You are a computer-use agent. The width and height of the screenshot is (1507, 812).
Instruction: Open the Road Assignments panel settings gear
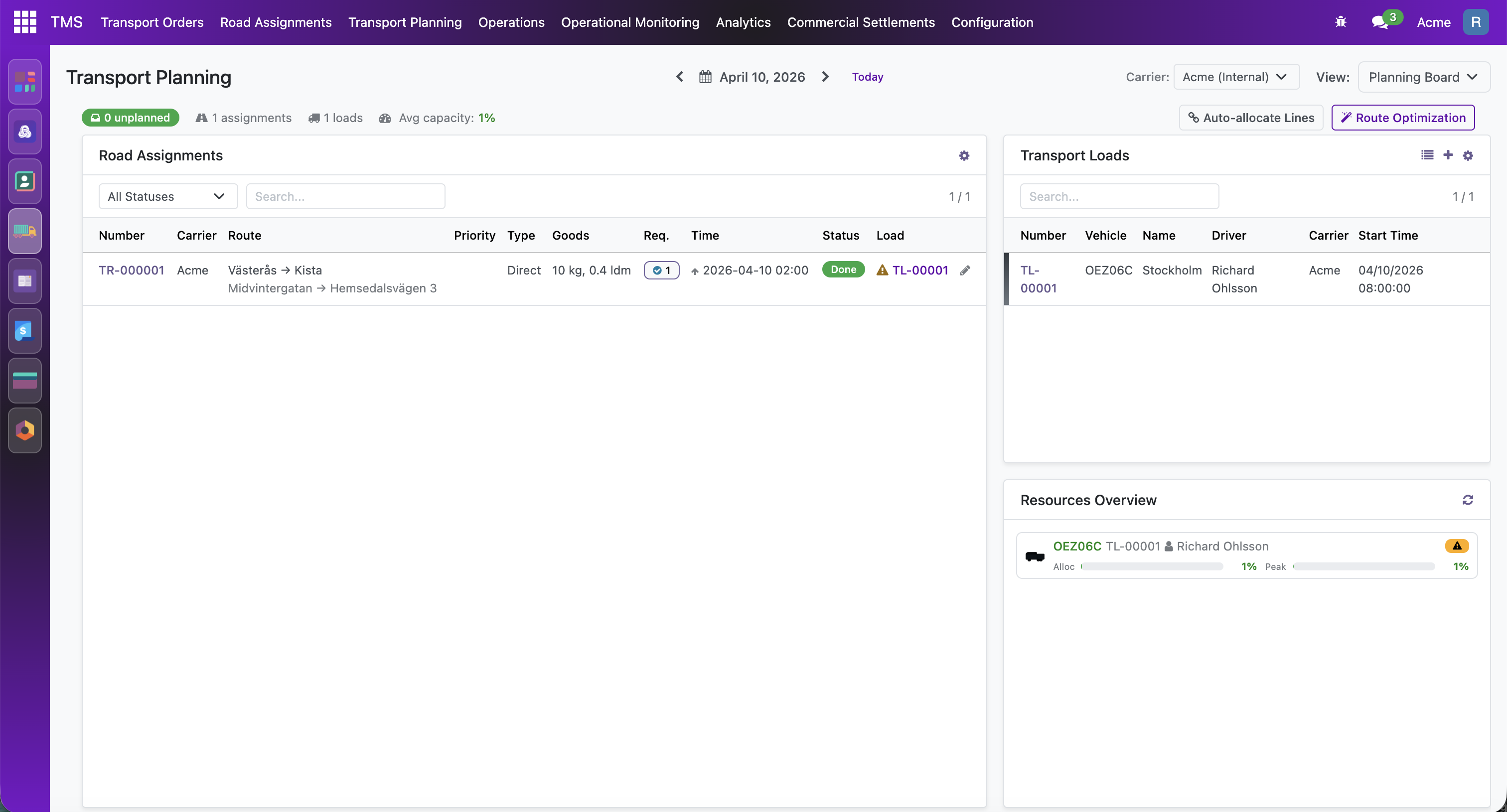(x=964, y=155)
